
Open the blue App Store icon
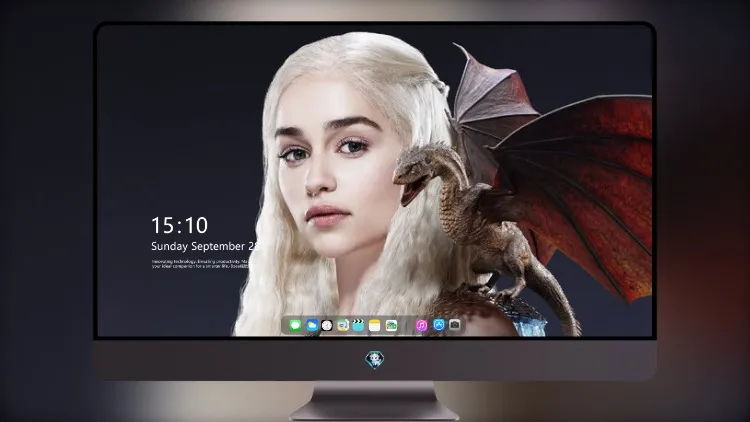[x=439, y=325]
